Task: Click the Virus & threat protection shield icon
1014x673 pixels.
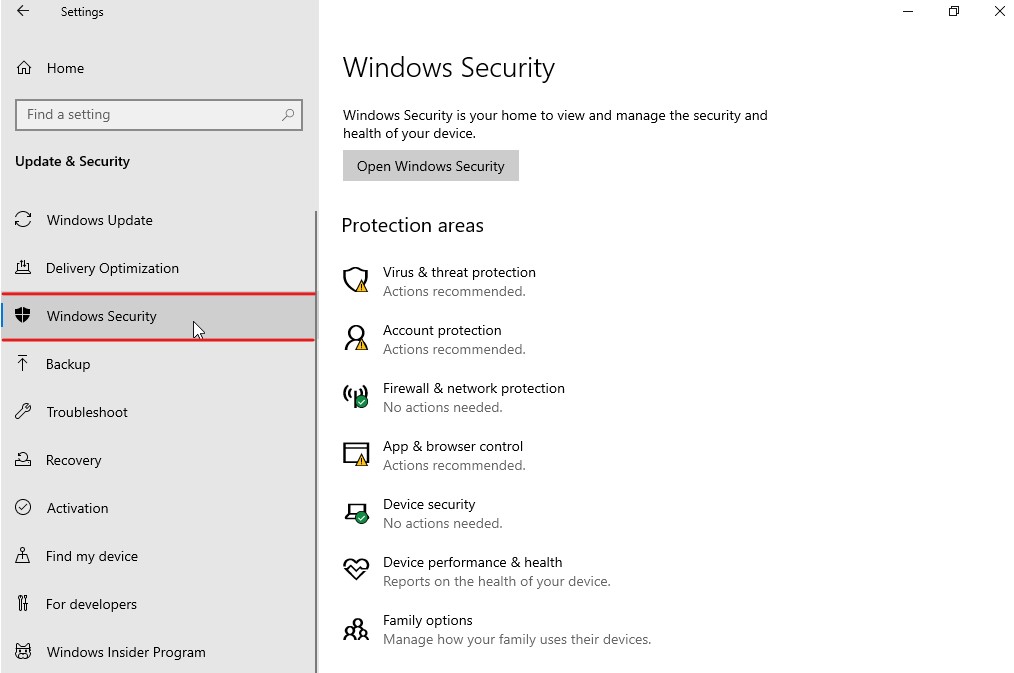Action: click(356, 280)
